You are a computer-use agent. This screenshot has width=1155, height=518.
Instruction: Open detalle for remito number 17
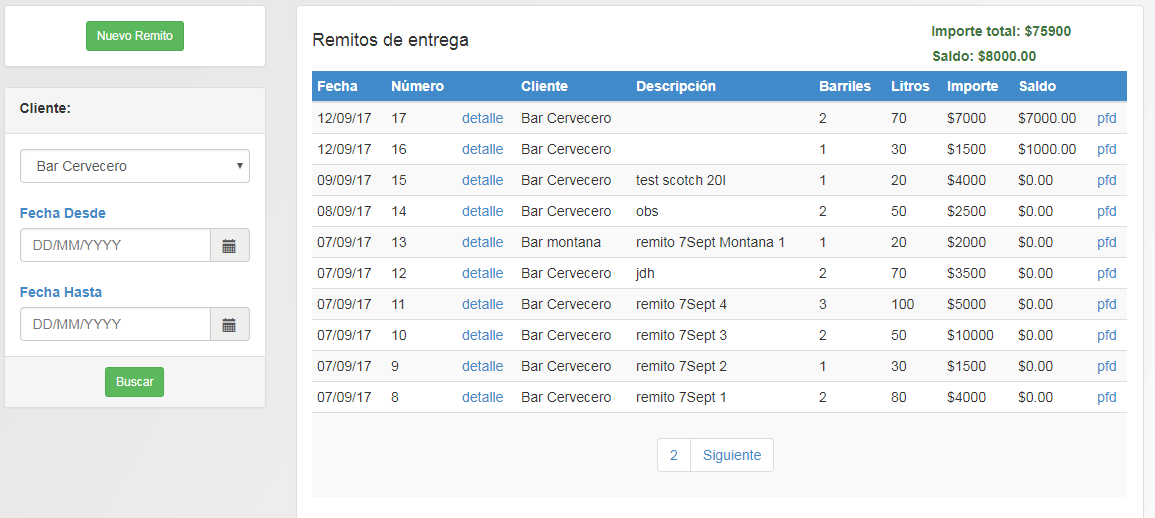[482, 118]
